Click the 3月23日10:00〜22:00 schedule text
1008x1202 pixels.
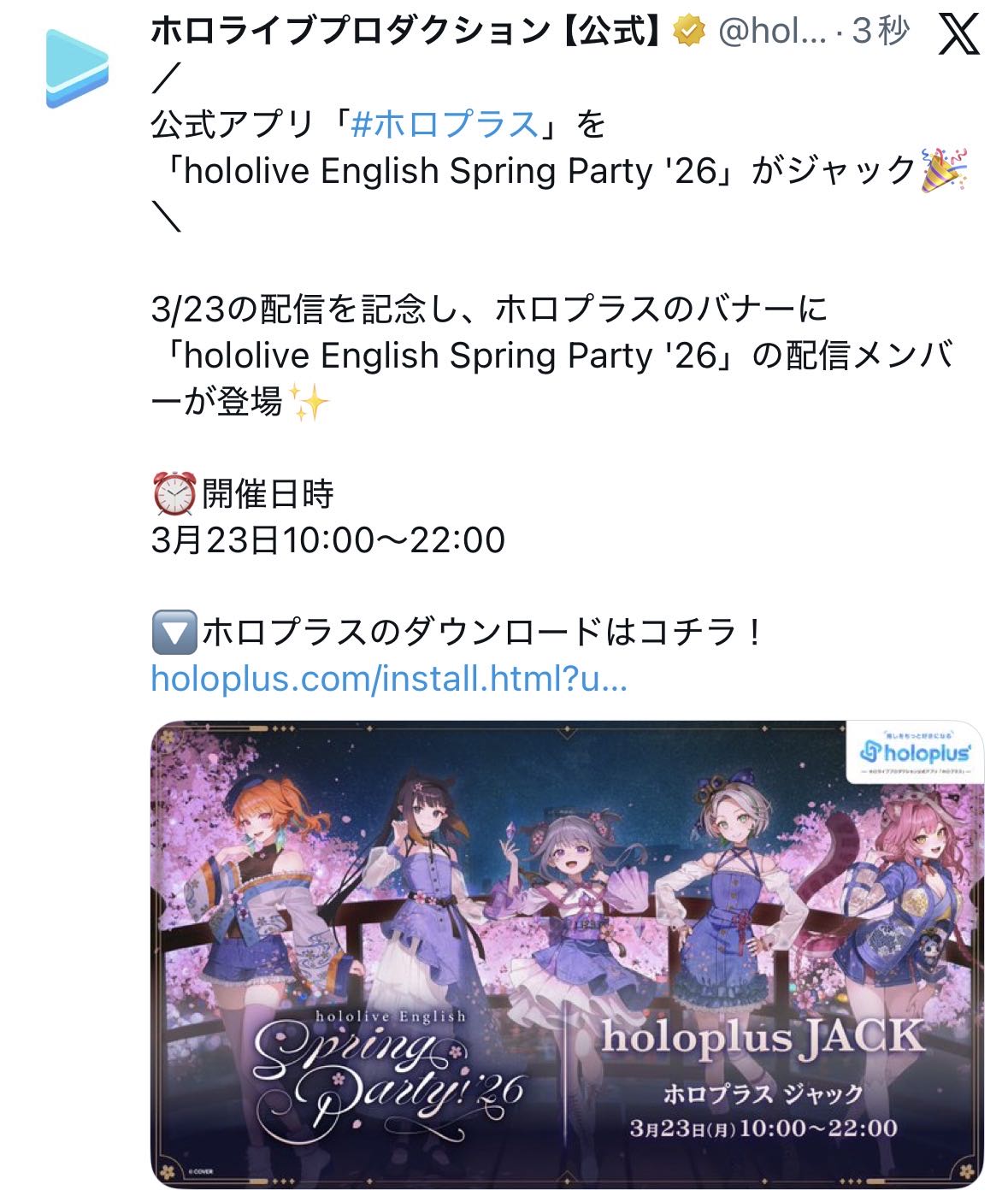(x=328, y=540)
